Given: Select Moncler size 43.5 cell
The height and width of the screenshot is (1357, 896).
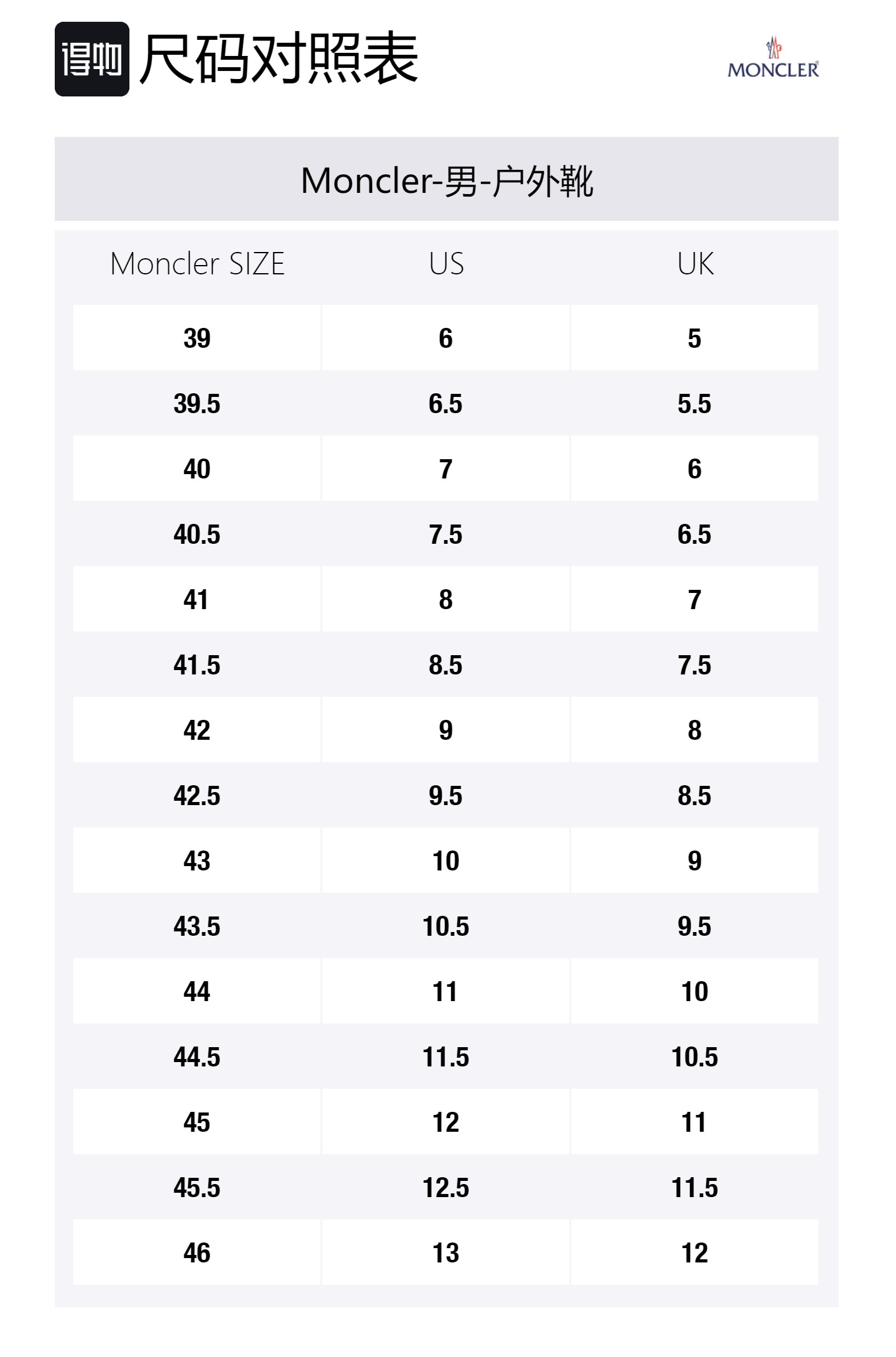Looking at the screenshot, I should pyautogui.click(x=197, y=926).
